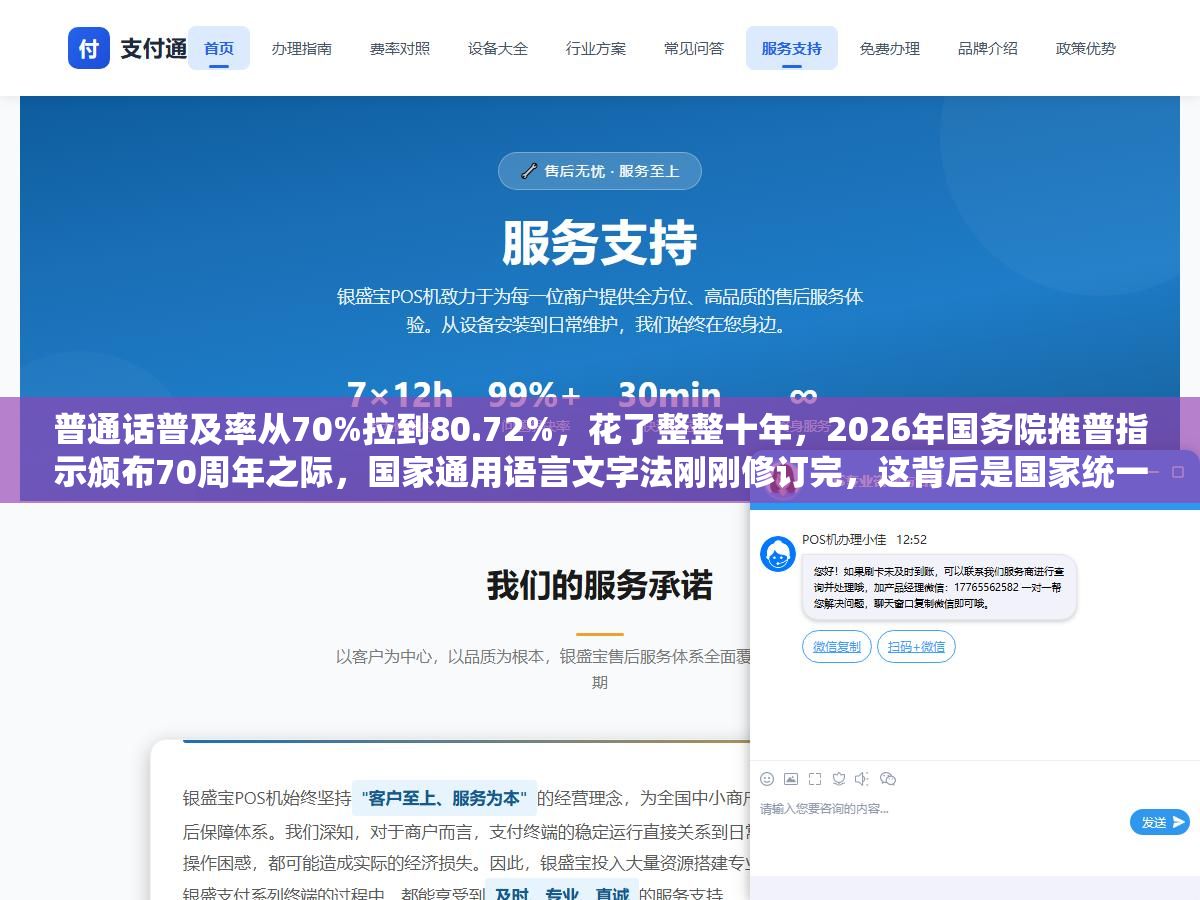
Task: Open 设备大全 in navigation
Action: click(x=498, y=48)
